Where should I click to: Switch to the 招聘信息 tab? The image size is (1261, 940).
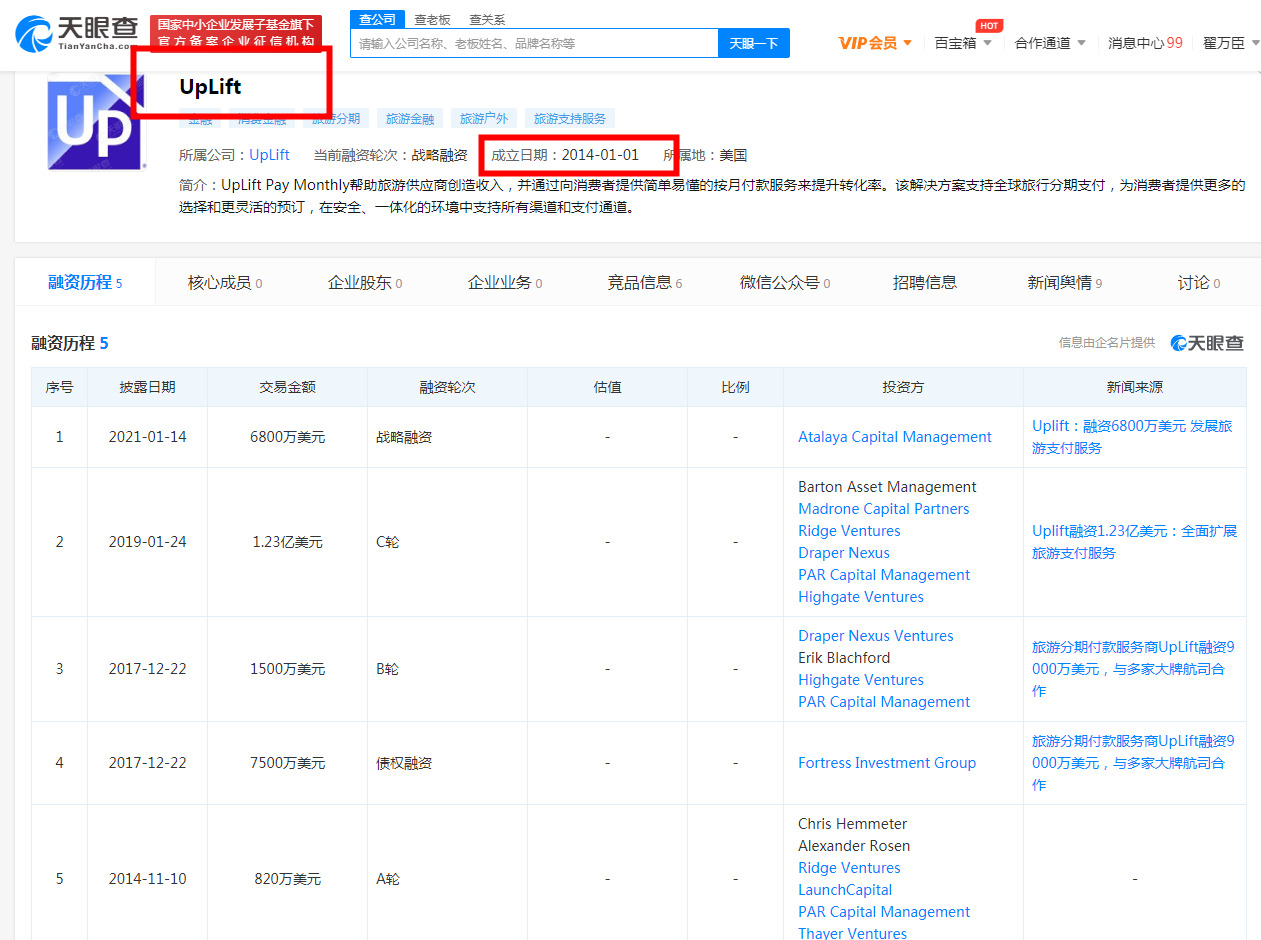(x=925, y=282)
